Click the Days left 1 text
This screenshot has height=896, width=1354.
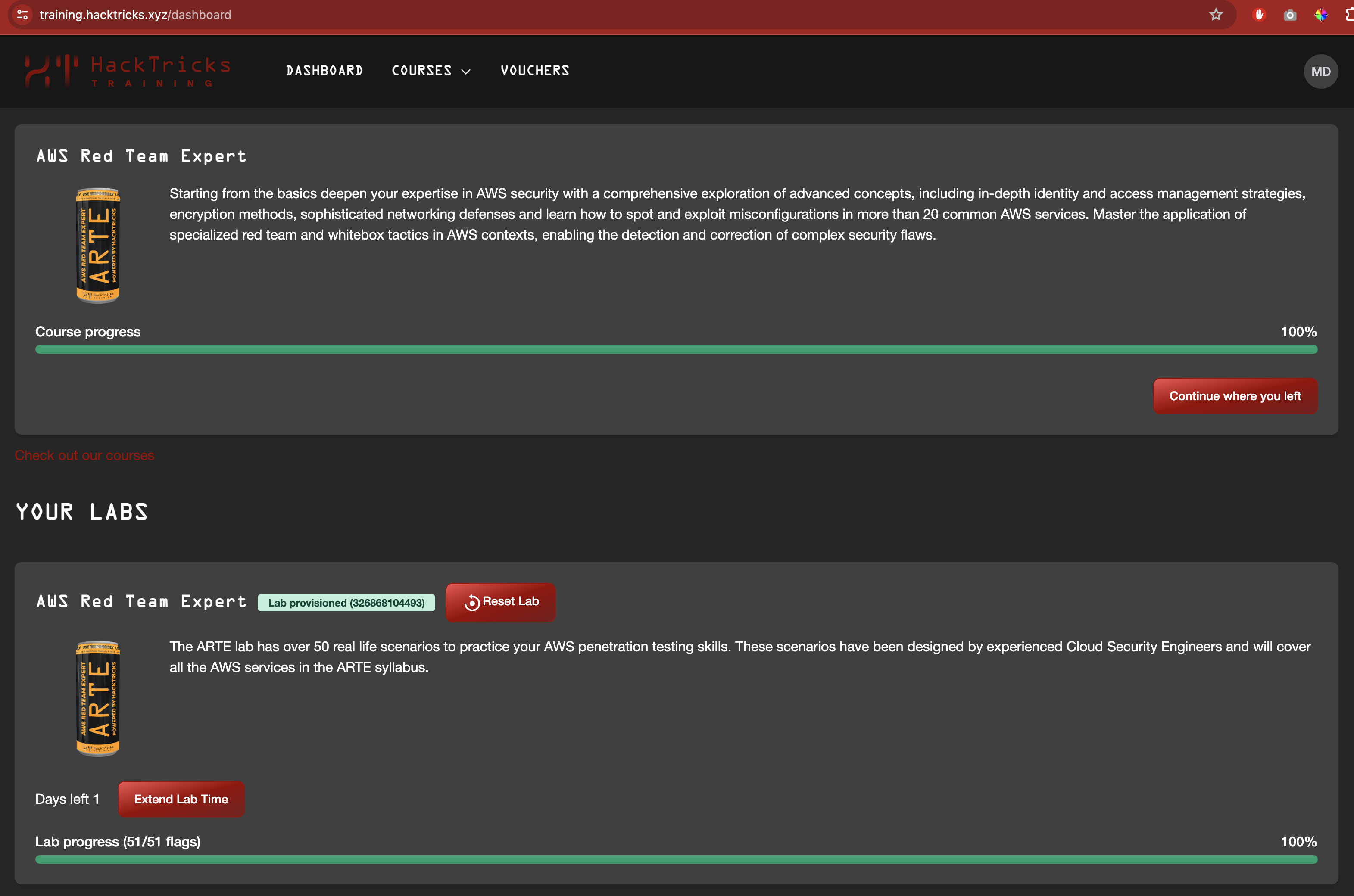[68, 799]
